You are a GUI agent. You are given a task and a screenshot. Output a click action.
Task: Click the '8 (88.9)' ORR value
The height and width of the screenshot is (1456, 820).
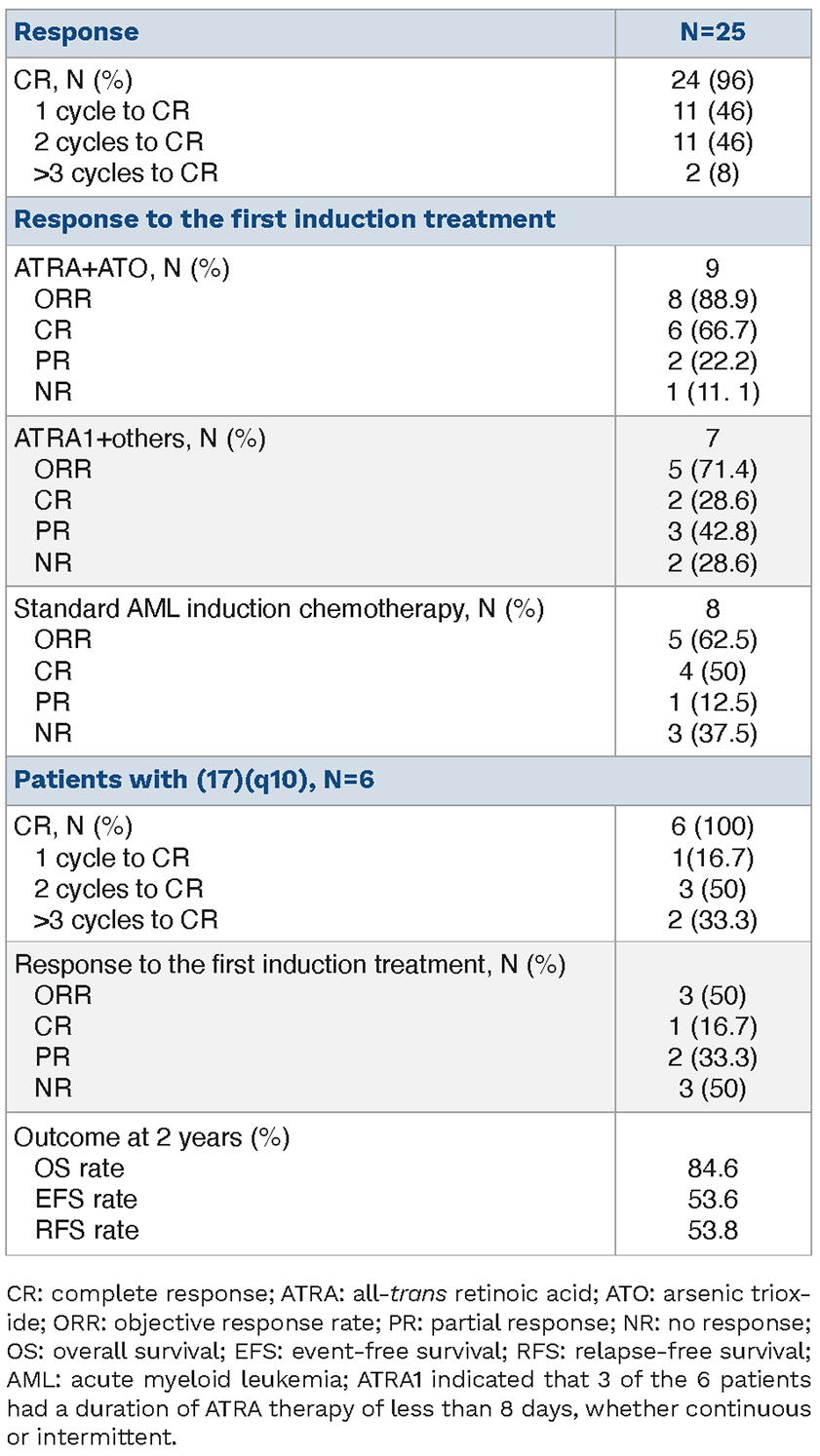pos(713,299)
